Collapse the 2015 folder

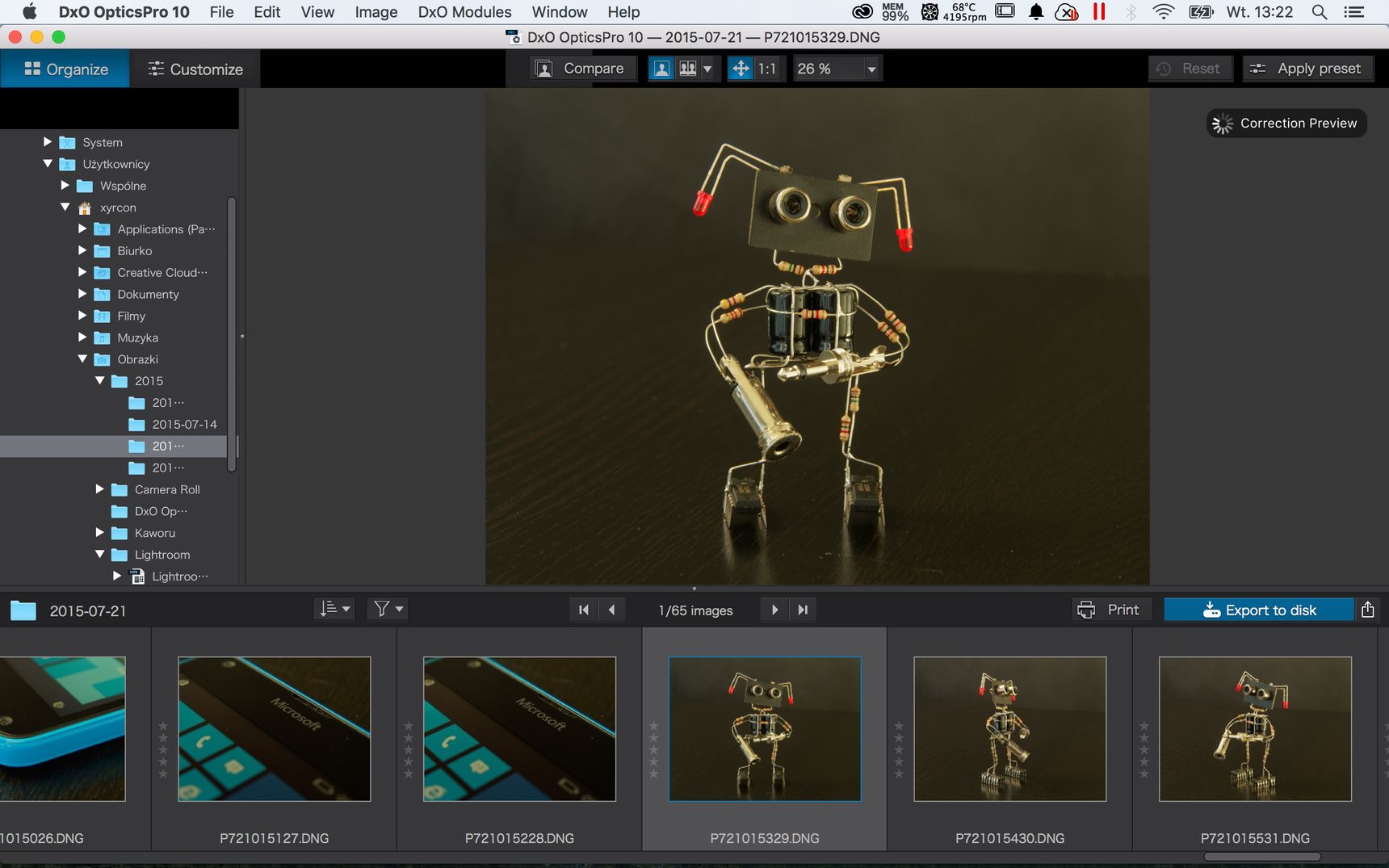tap(100, 381)
